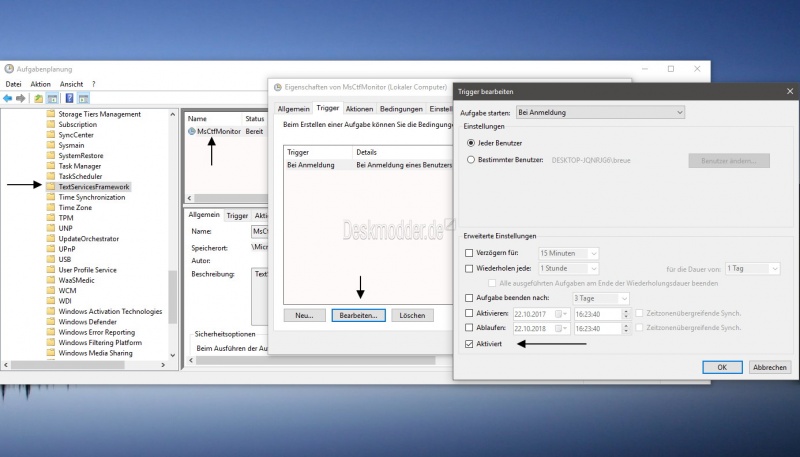Click the blue question mark help toolbar icon

click(69, 98)
